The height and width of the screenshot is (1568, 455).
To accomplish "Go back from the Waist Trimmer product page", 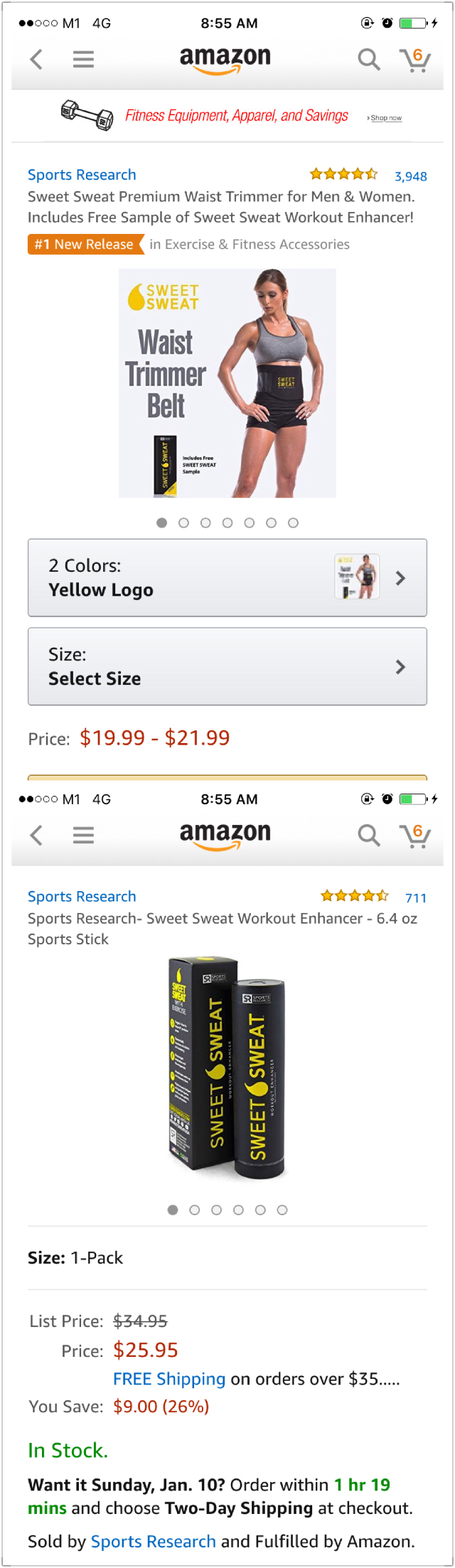I will coord(37,59).
